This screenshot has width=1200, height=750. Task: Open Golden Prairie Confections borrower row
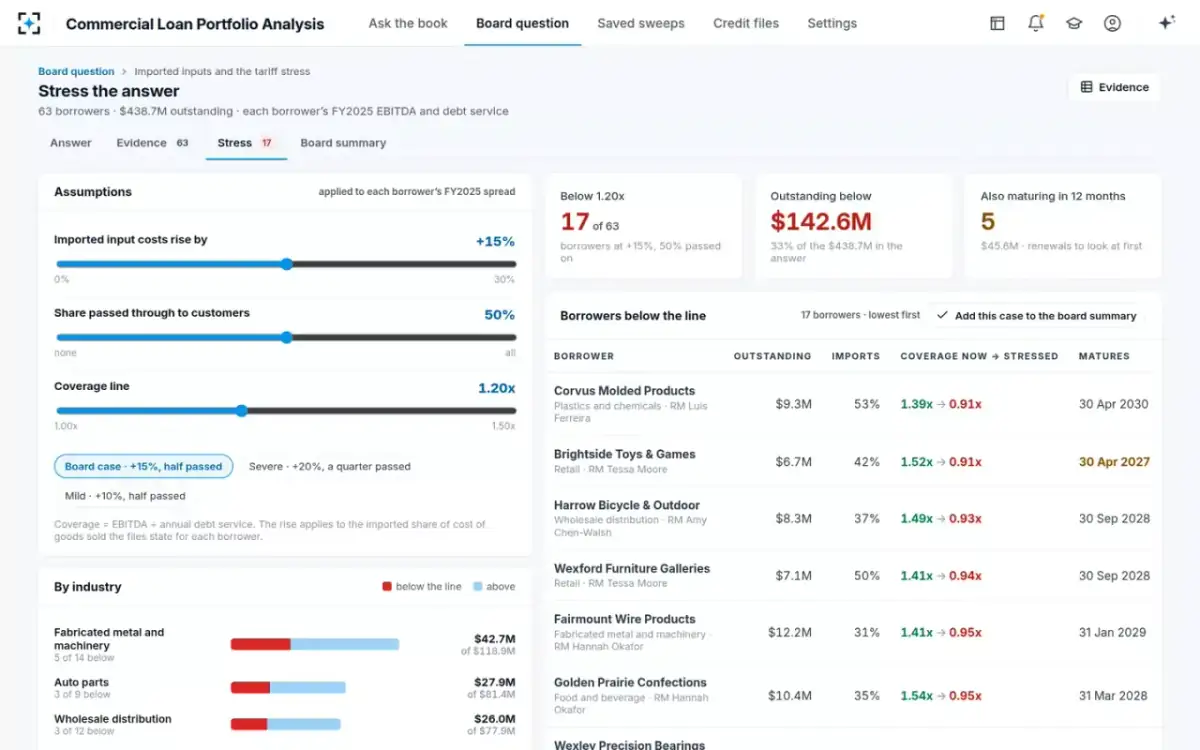(x=854, y=695)
